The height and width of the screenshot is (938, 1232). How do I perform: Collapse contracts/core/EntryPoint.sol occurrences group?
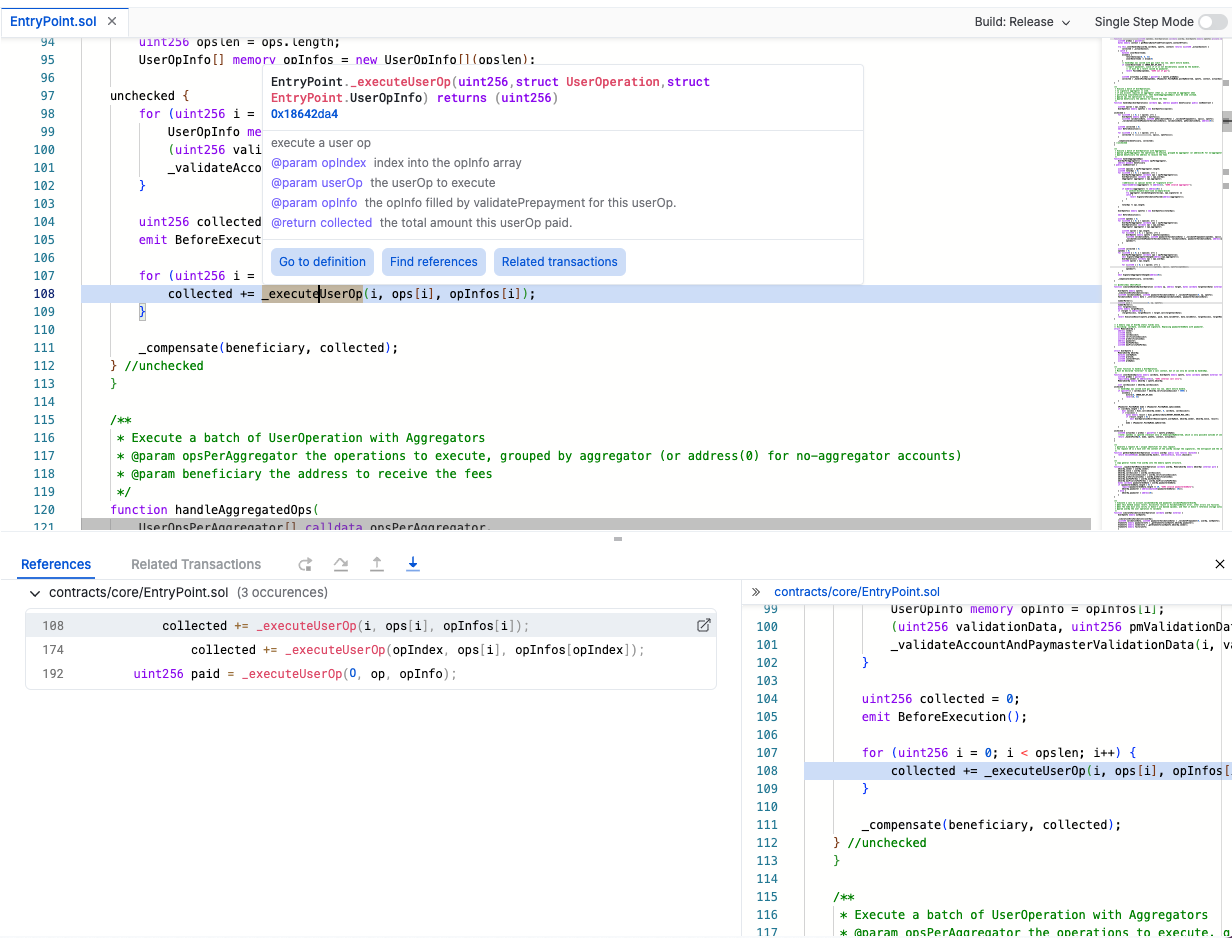(x=36, y=593)
